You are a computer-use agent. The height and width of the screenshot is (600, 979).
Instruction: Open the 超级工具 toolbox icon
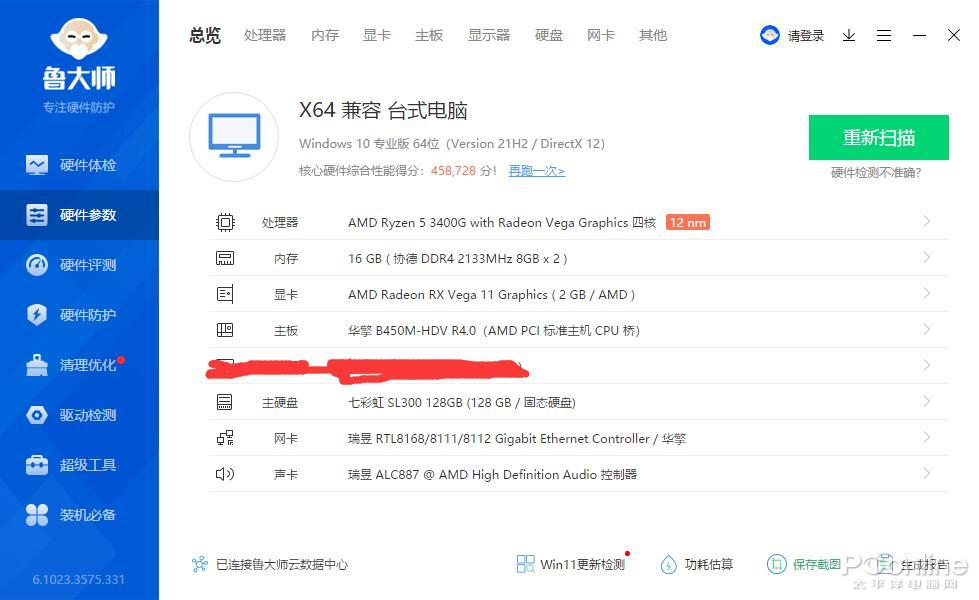click(x=37, y=465)
